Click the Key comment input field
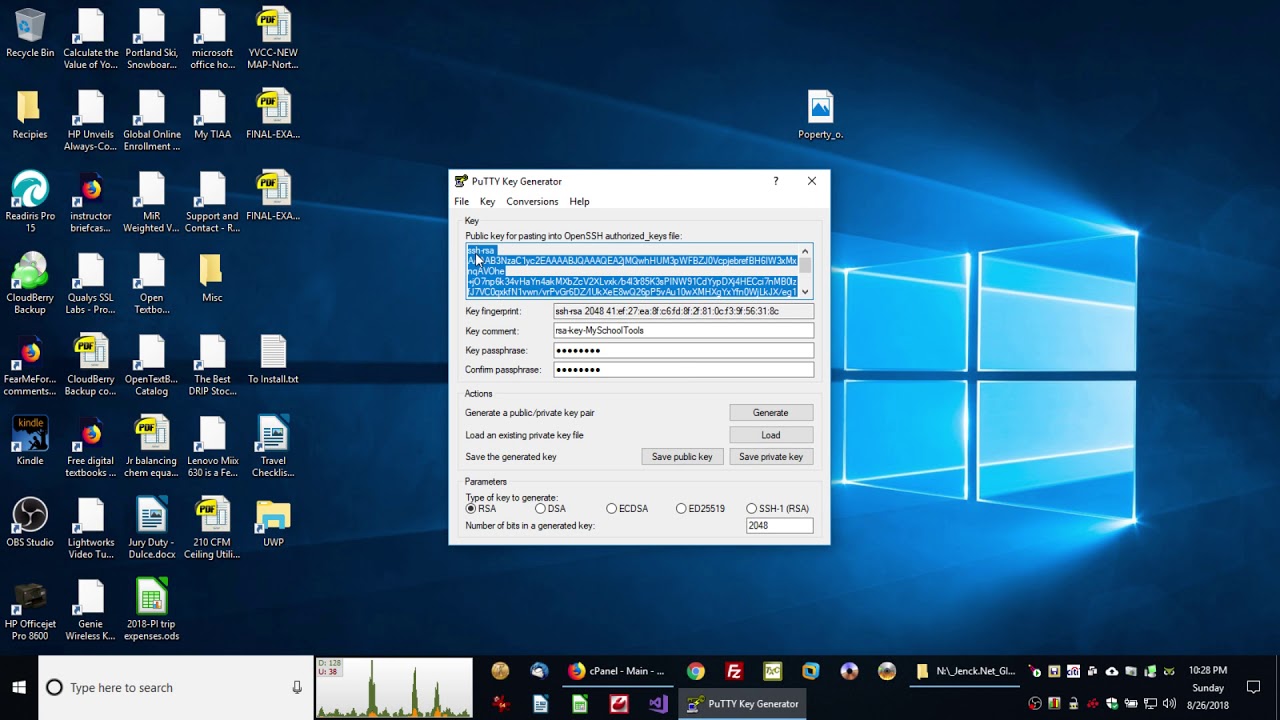Viewport: 1280px width, 720px height. (x=683, y=331)
